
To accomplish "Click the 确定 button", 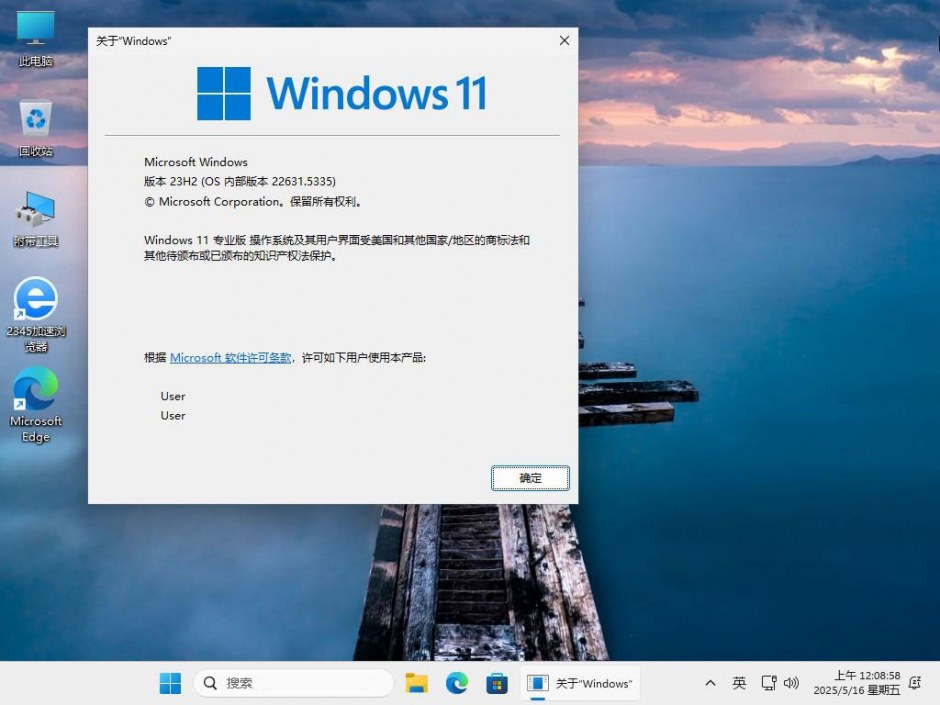I will (x=530, y=478).
